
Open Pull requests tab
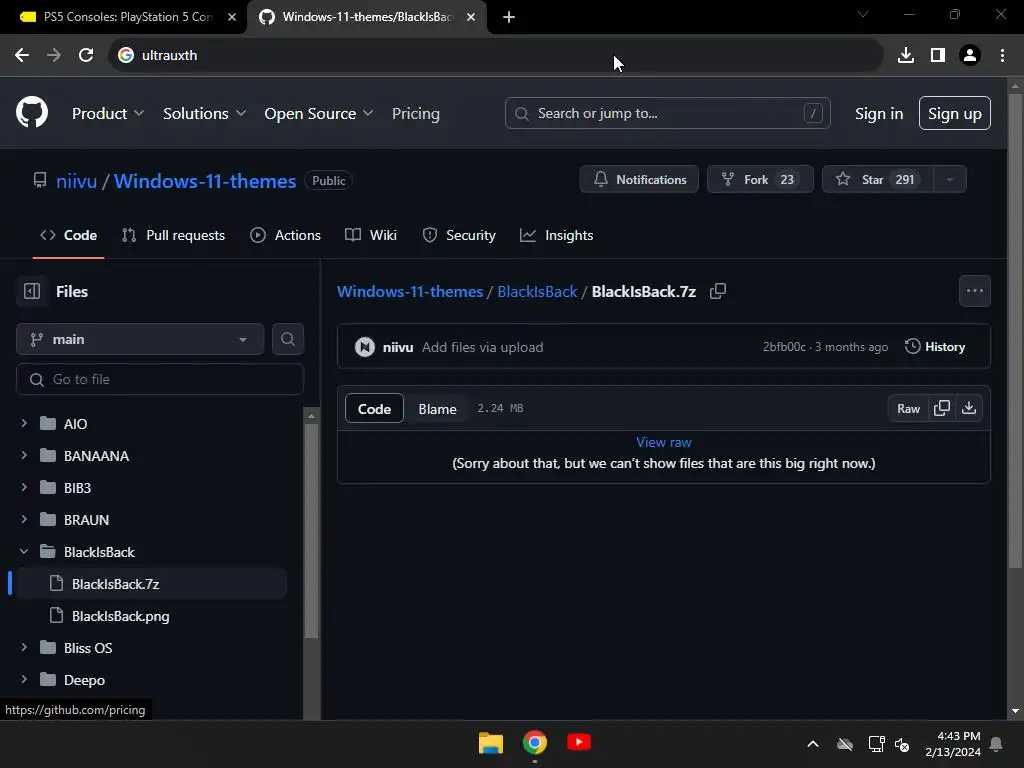tap(173, 235)
